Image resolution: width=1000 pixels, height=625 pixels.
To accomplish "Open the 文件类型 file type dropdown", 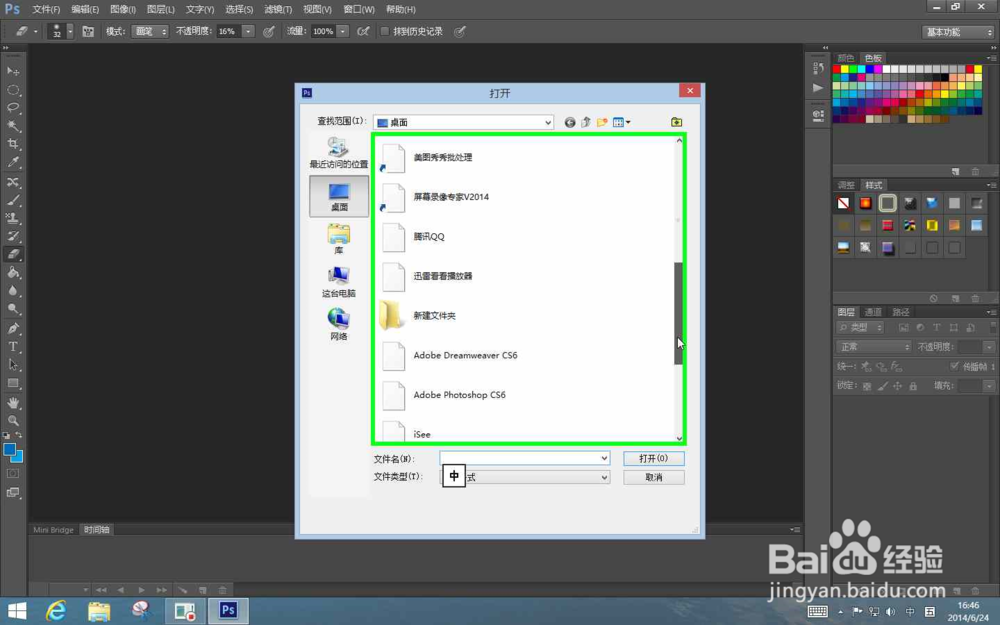I will (x=604, y=476).
